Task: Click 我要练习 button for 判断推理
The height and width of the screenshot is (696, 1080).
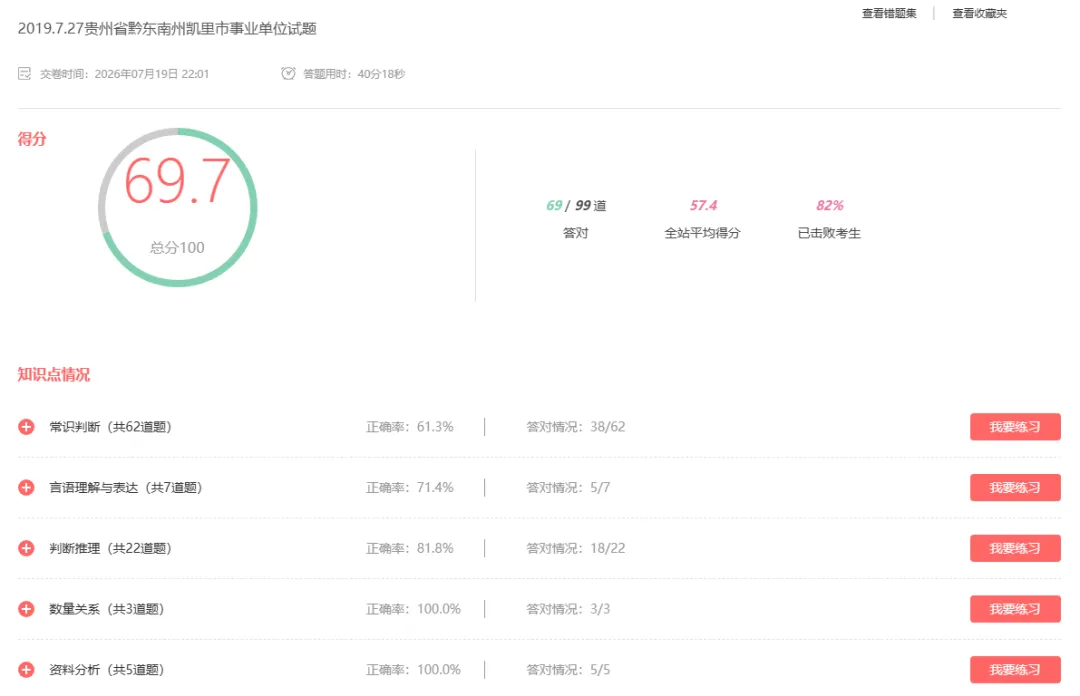Action: [x=1015, y=548]
